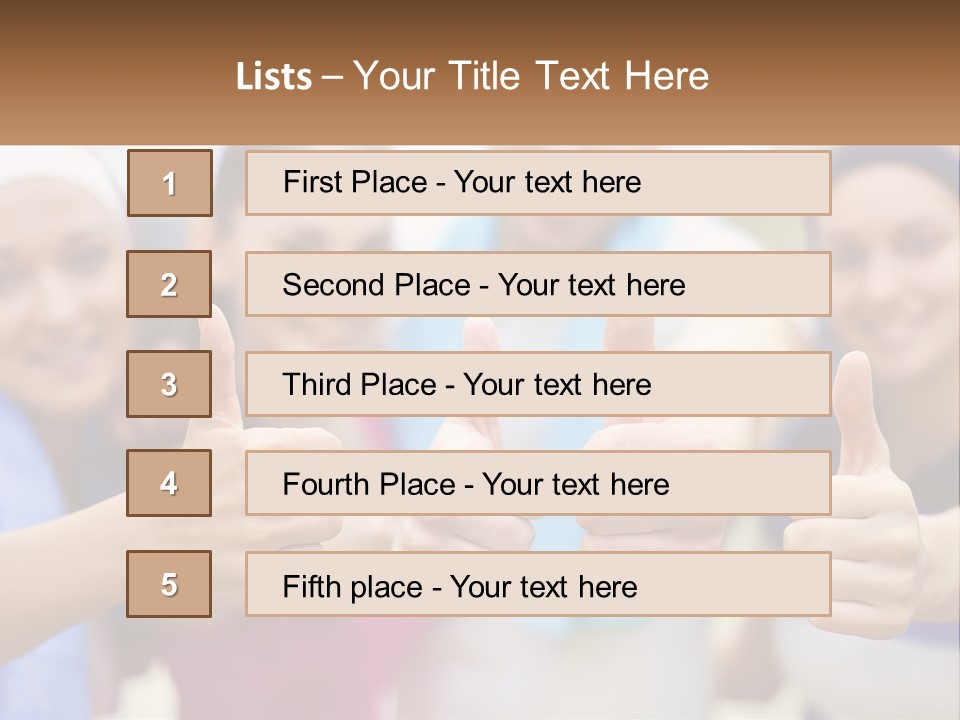The width and height of the screenshot is (960, 720).
Task: Select the number 1 box
Action: point(170,183)
